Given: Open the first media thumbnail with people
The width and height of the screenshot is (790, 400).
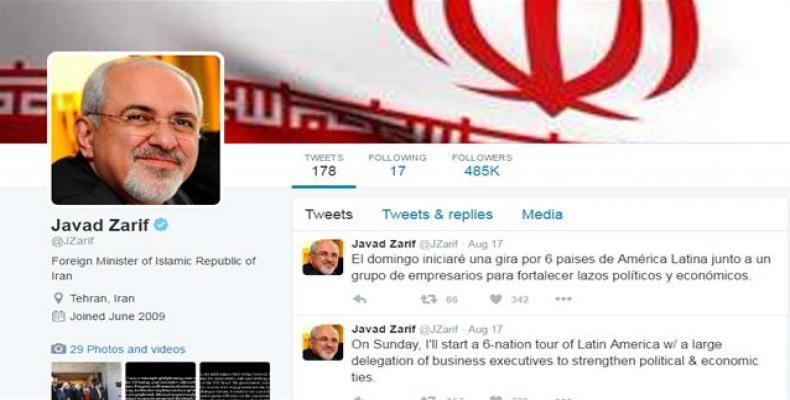Looking at the screenshot, I should pos(86,381).
